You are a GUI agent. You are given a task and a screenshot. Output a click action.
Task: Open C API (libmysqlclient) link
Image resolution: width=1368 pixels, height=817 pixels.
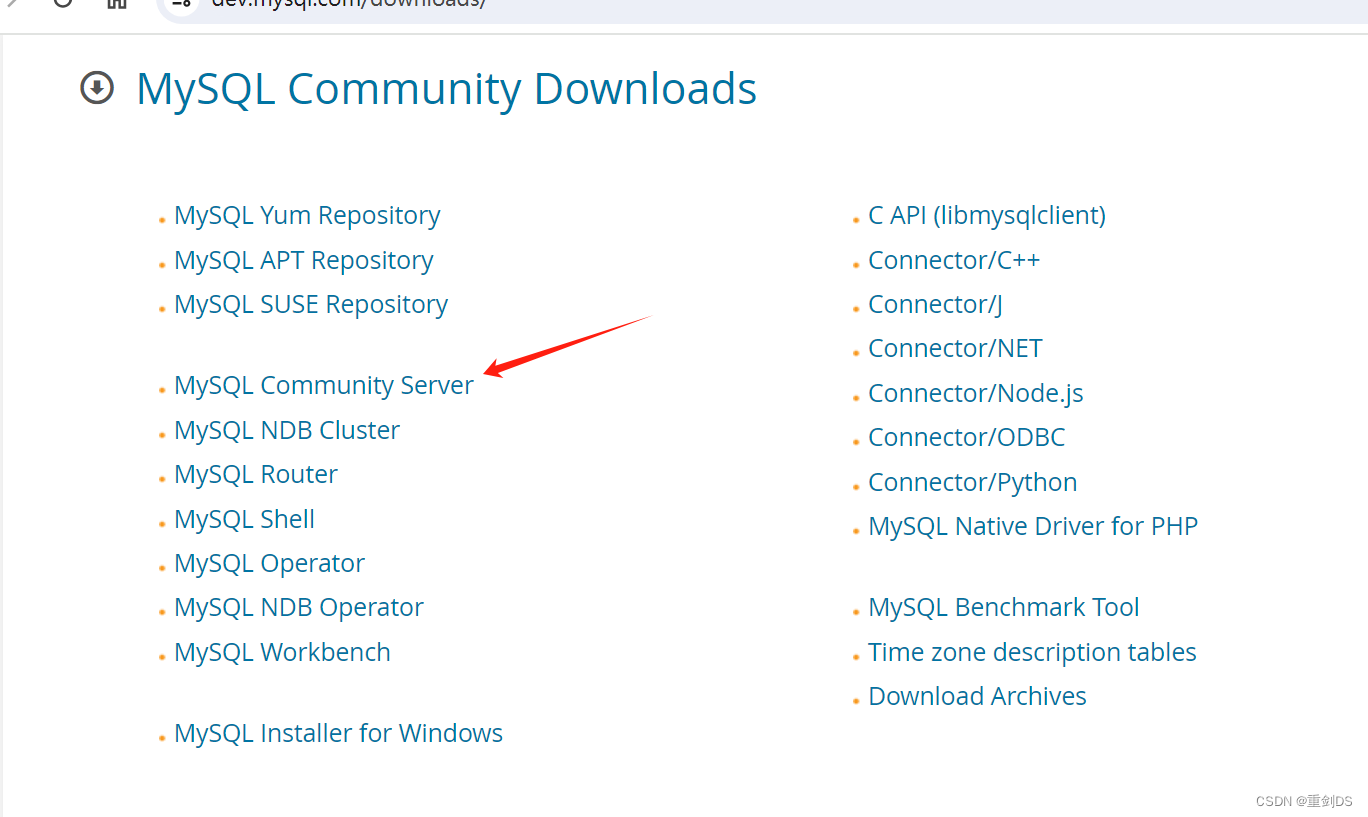[987, 215]
